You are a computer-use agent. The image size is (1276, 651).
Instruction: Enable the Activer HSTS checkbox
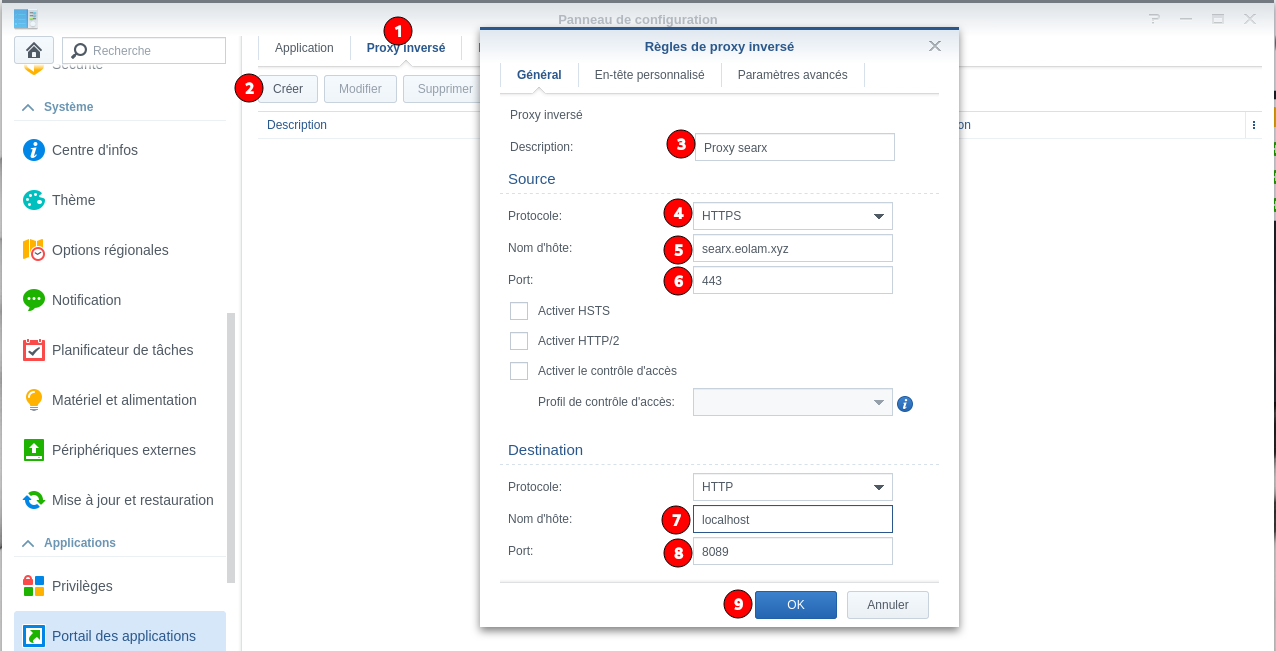click(x=519, y=311)
